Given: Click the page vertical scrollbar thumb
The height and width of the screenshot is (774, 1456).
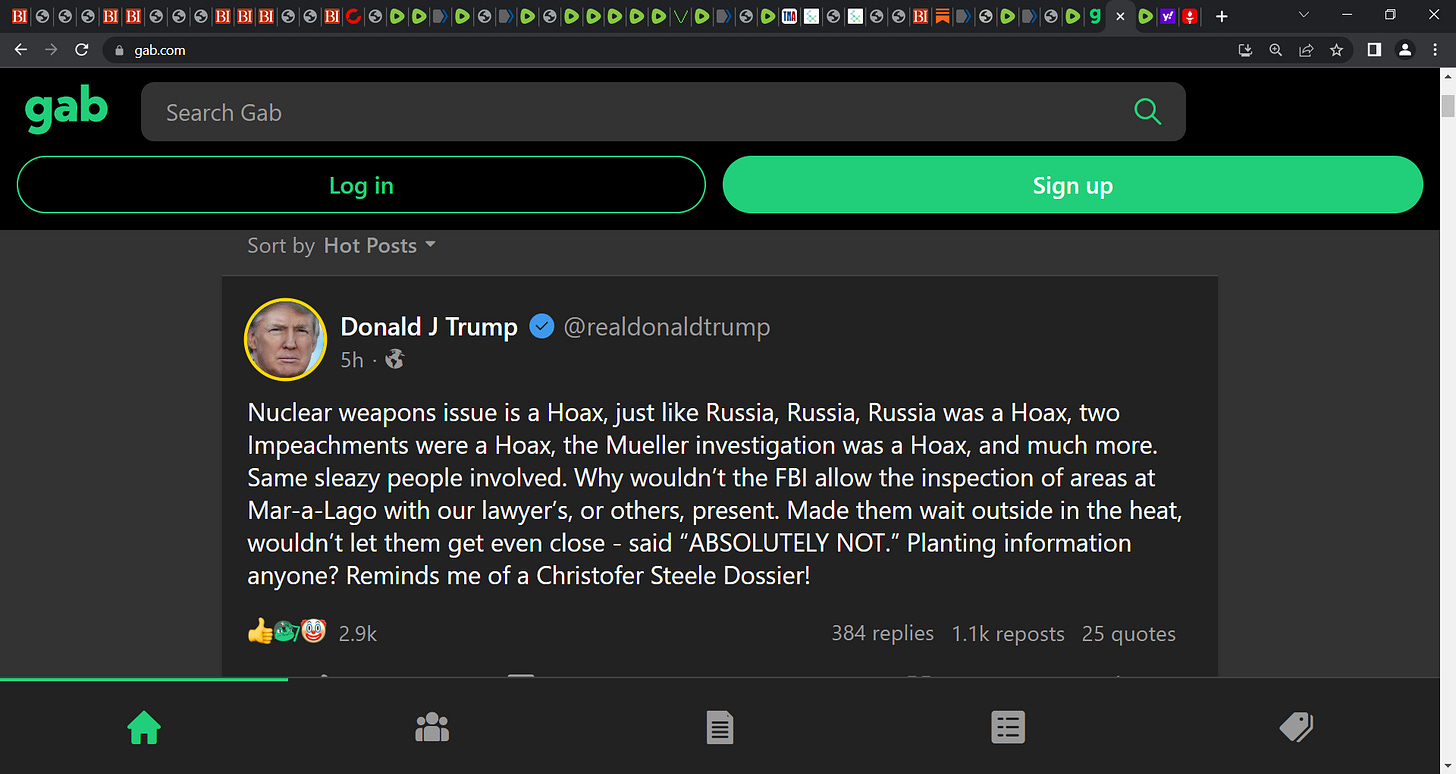Looking at the screenshot, I should point(1447,108).
